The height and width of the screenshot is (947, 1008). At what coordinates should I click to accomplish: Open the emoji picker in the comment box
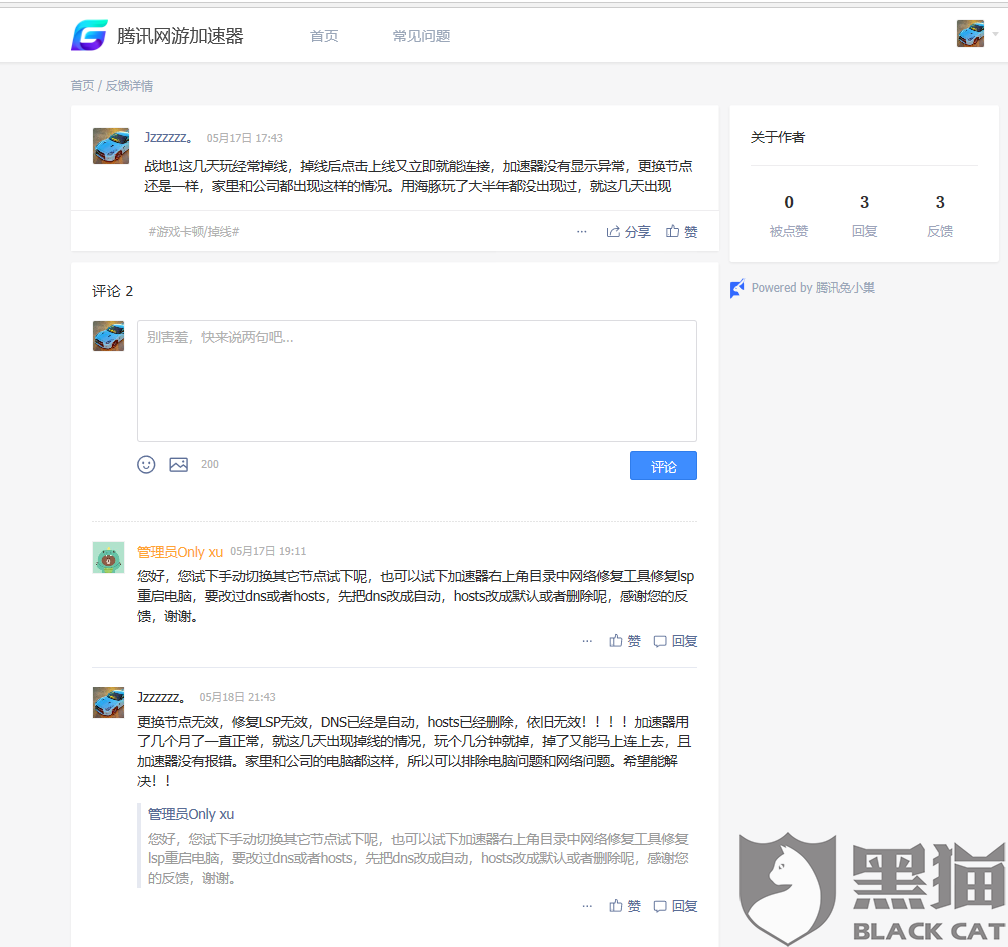(146, 464)
